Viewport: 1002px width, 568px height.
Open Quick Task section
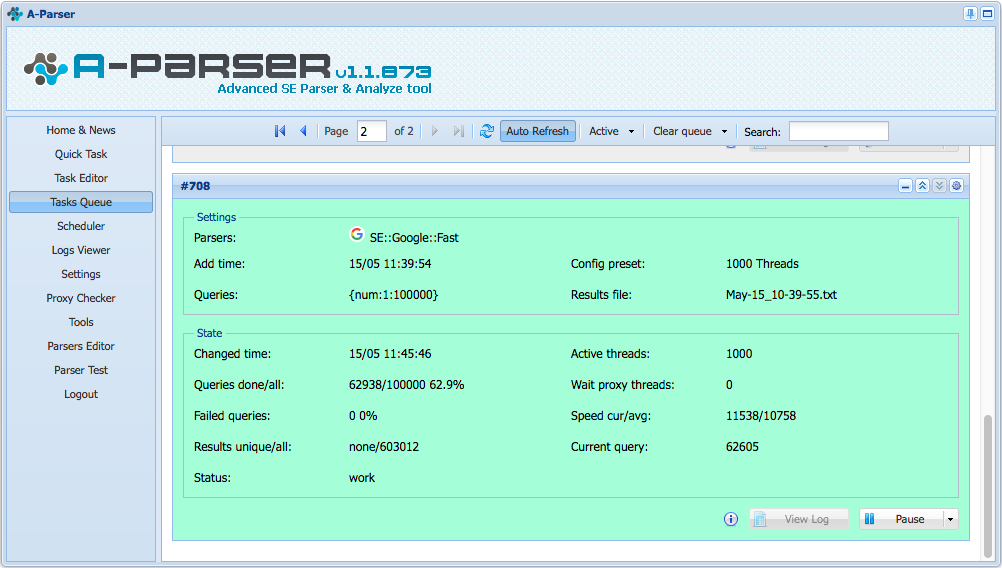coord(81,154)
